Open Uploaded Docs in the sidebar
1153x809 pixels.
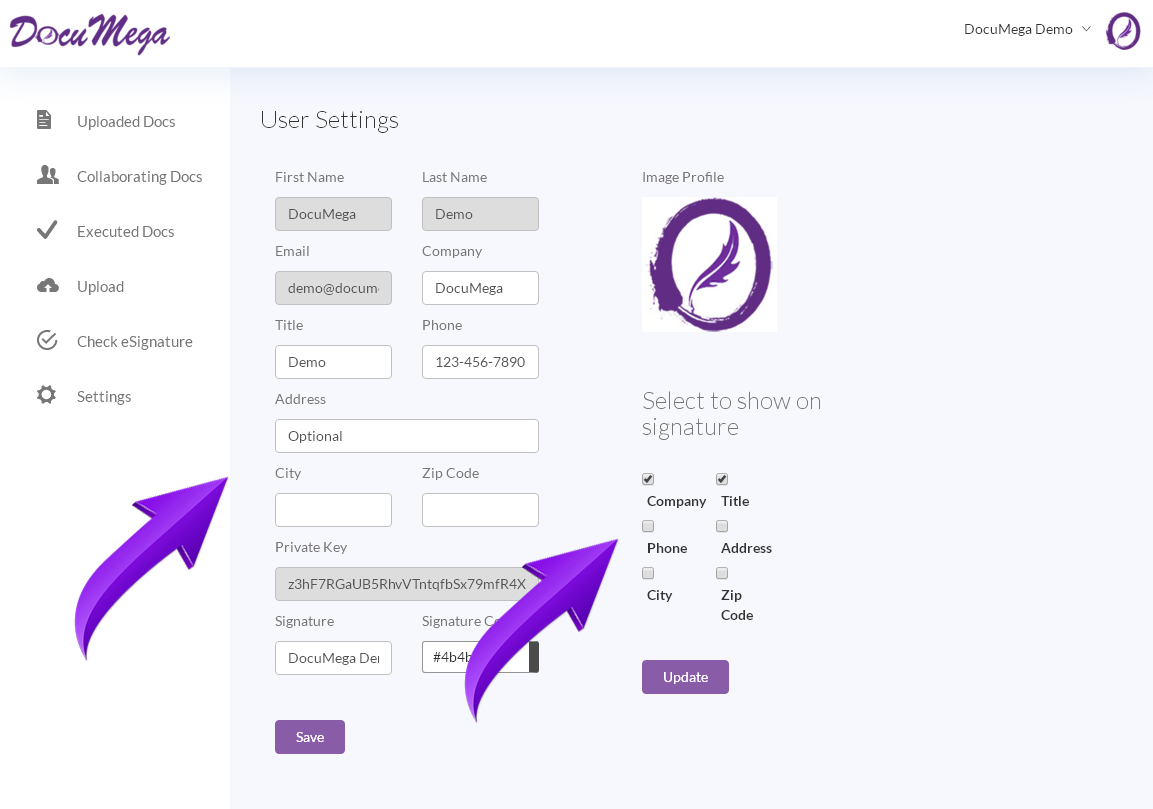point(126,121)
